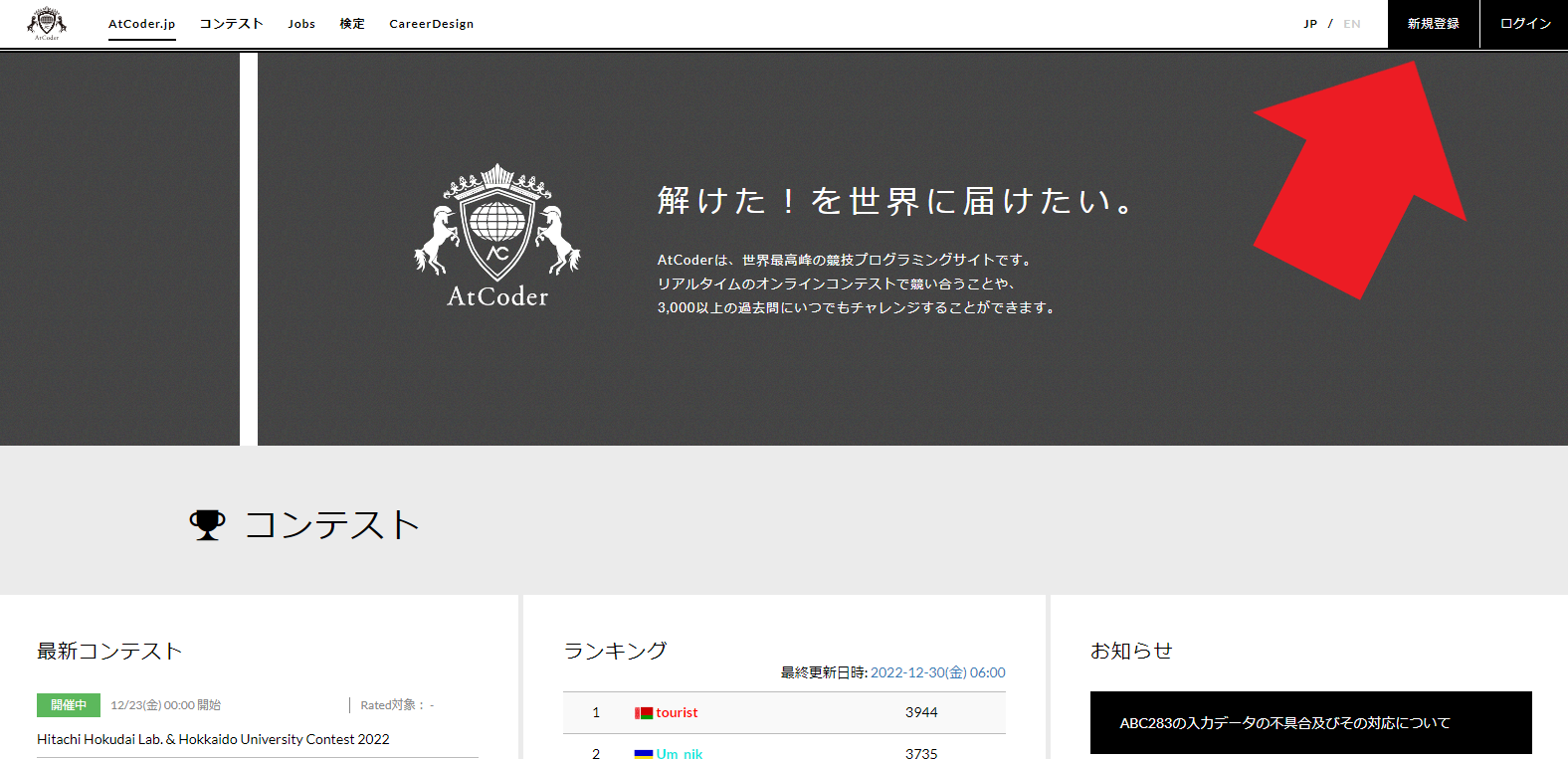Click the flag icon next to tourist
Screen dimensions: 1568x759
(x=644, y=713)
